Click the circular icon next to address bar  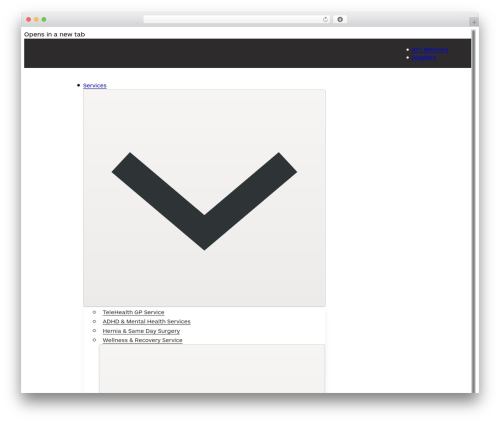(x=340, y=19)
